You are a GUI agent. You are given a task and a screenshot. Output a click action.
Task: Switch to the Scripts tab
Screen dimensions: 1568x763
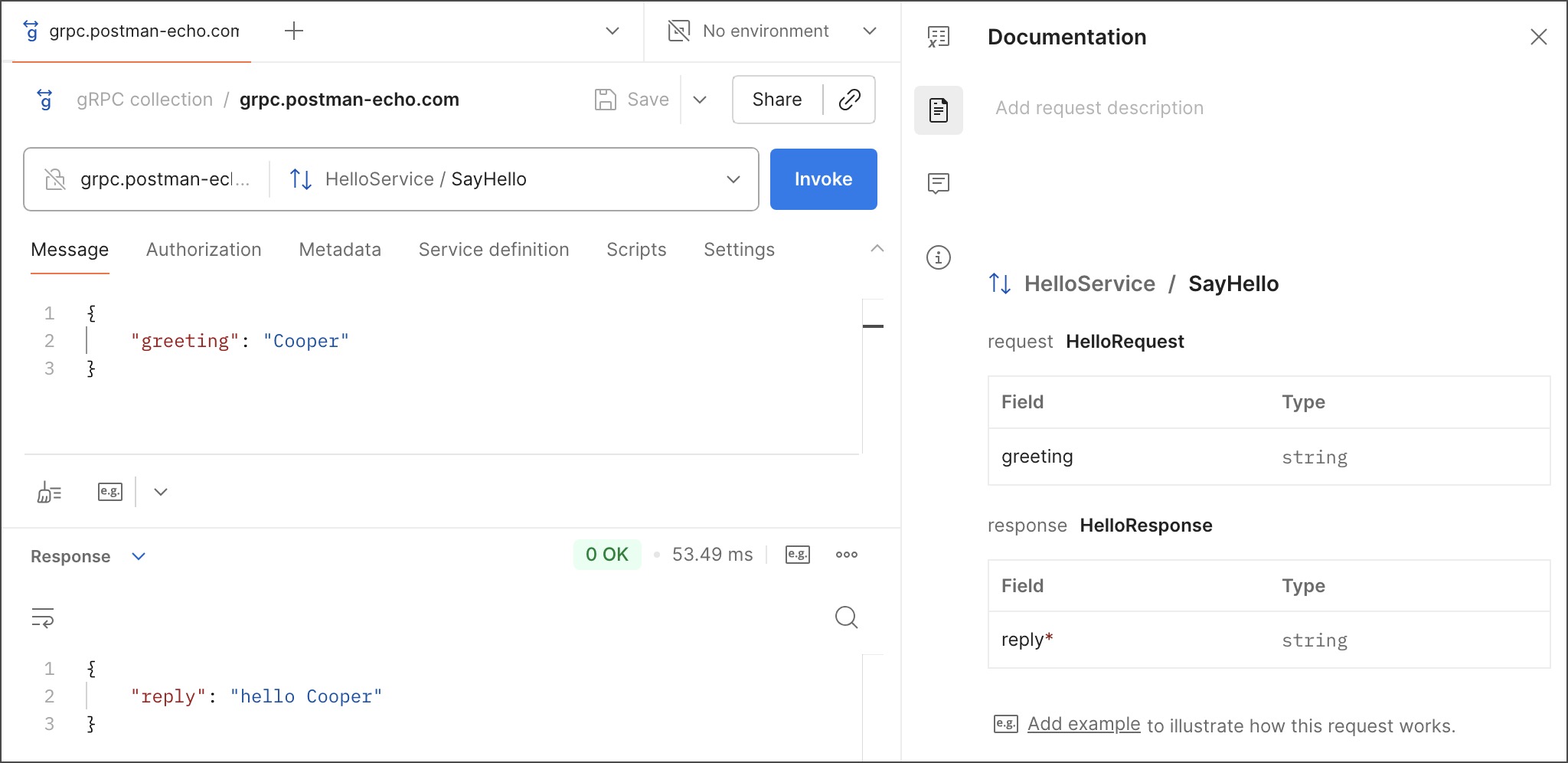point(636,250)
